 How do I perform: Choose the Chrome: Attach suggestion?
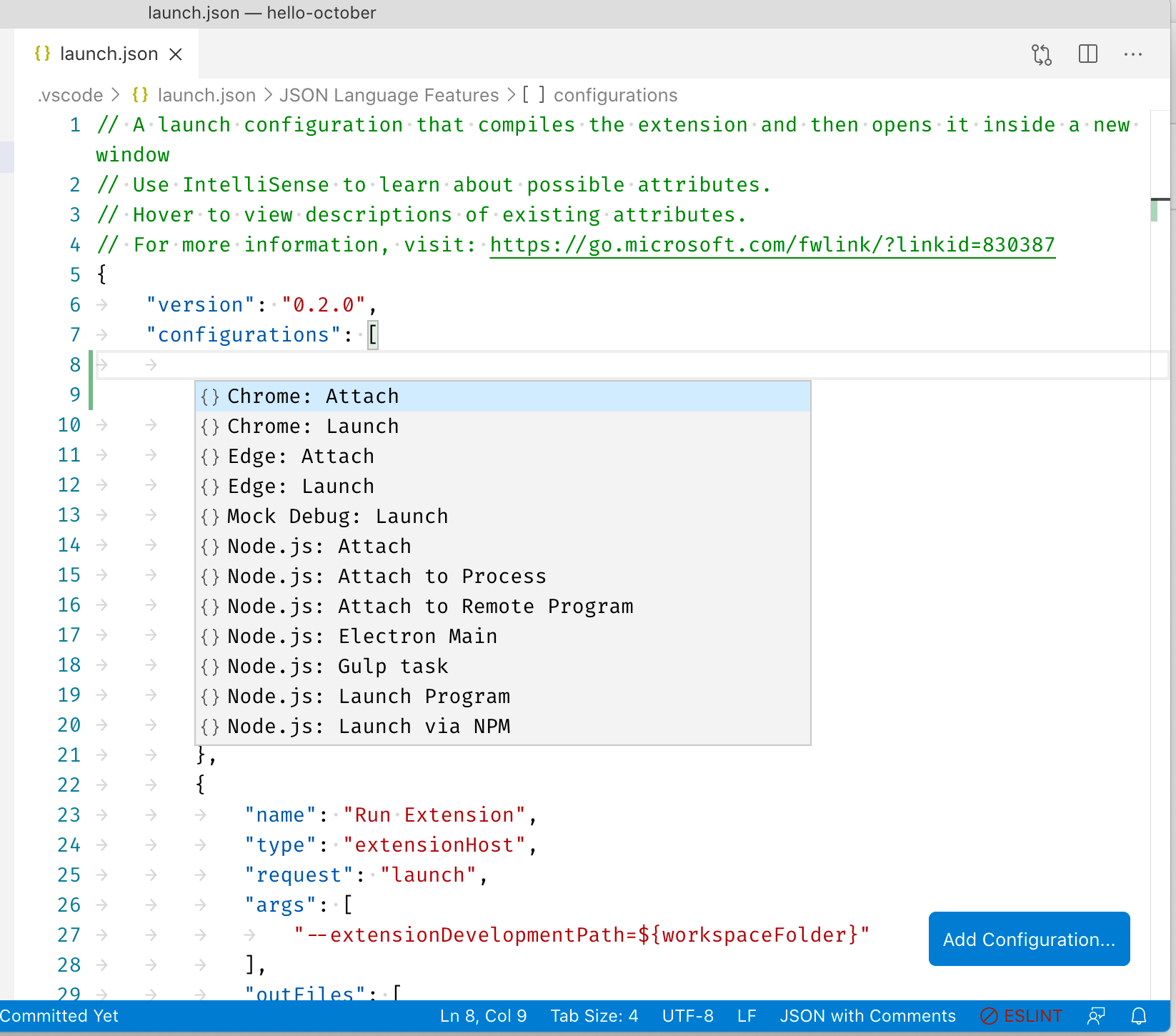[x=503, y=397]
